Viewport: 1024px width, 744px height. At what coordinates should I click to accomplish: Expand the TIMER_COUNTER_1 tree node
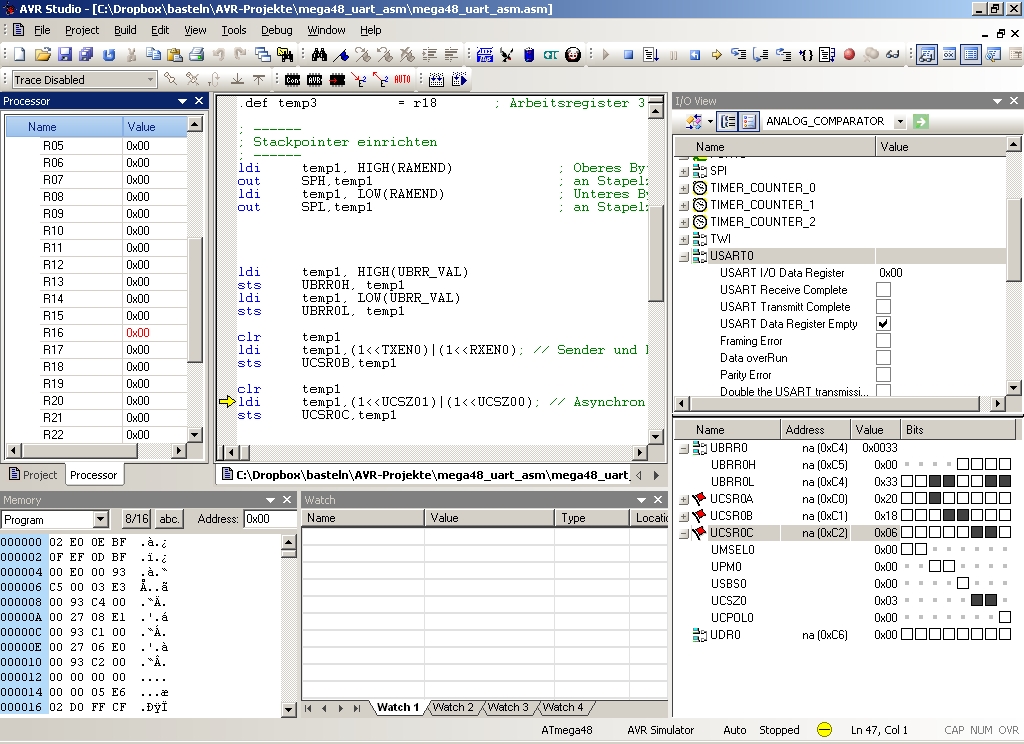point(684,205)
